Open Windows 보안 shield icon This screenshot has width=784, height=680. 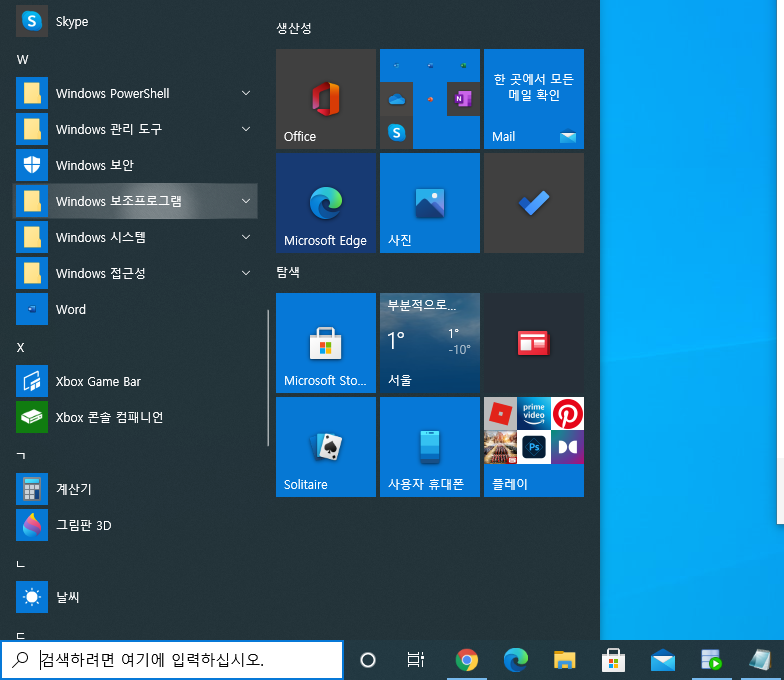pyautogui.click(x=32, y=165)
